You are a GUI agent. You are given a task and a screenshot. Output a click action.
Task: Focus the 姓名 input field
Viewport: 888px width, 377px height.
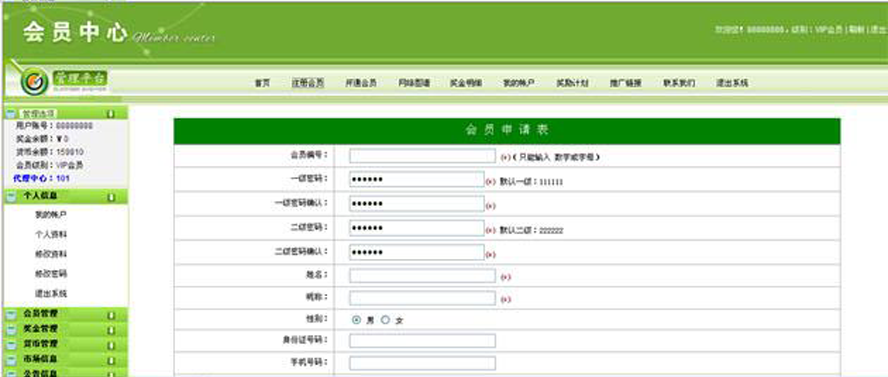coord(422,276)
